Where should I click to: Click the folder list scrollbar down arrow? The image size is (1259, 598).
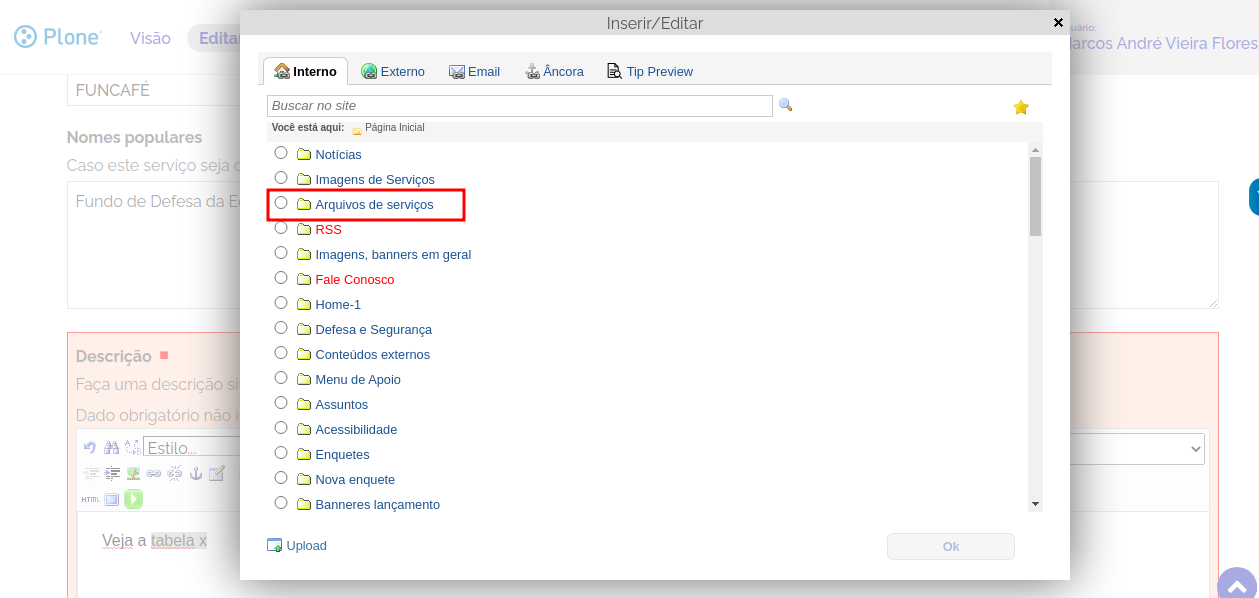coord(1035,504)
